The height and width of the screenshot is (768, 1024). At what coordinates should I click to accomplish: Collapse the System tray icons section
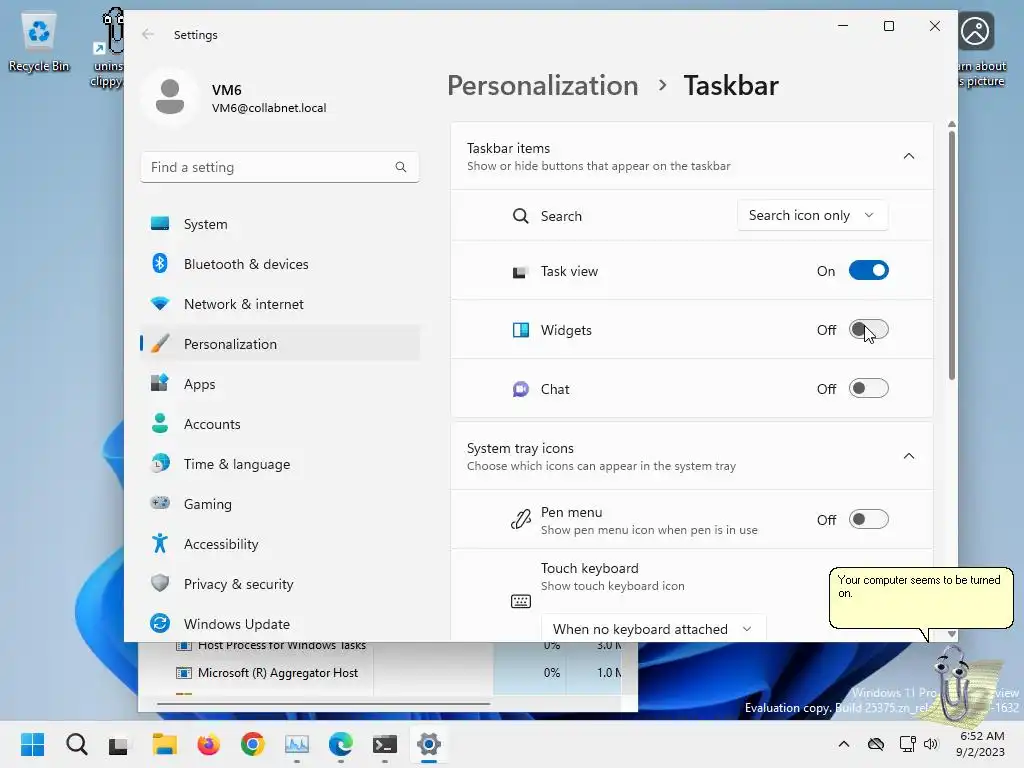(908, 456)
